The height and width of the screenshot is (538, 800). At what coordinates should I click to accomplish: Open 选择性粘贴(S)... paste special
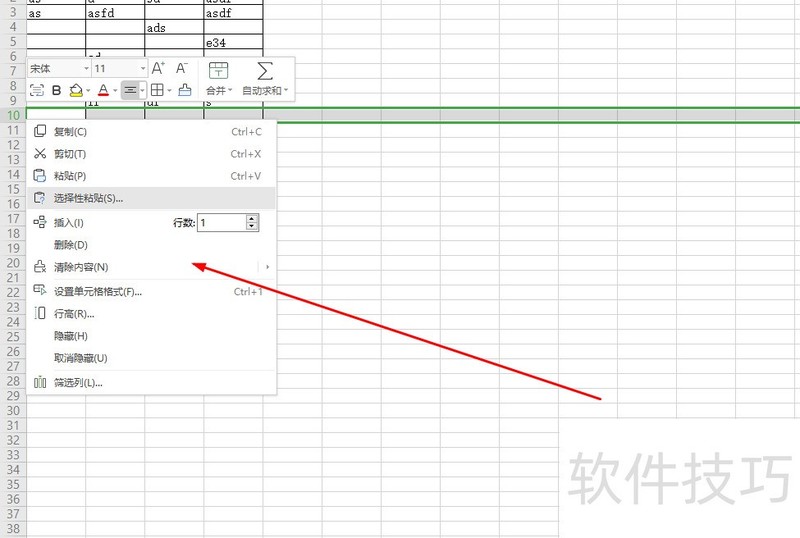tap(151, 198)
